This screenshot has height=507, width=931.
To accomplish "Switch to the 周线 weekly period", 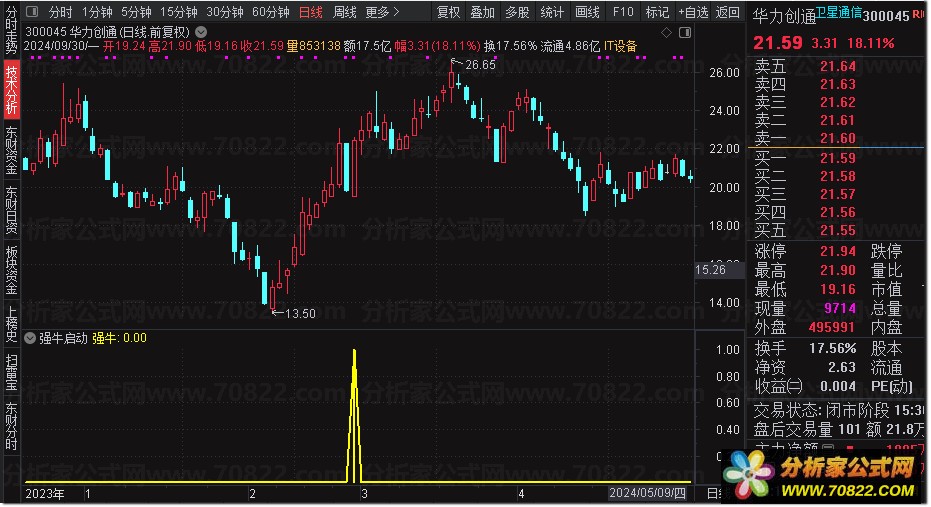I will point(344,12).
